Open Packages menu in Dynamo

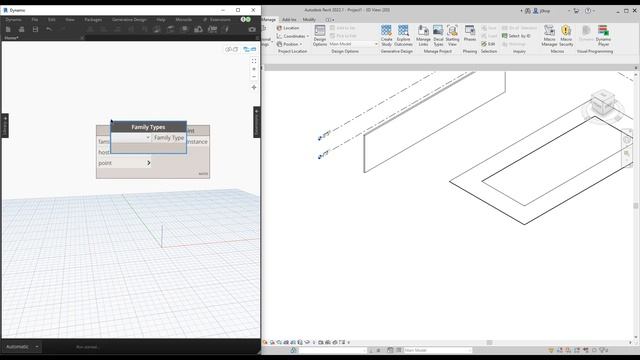coord(93,20)
